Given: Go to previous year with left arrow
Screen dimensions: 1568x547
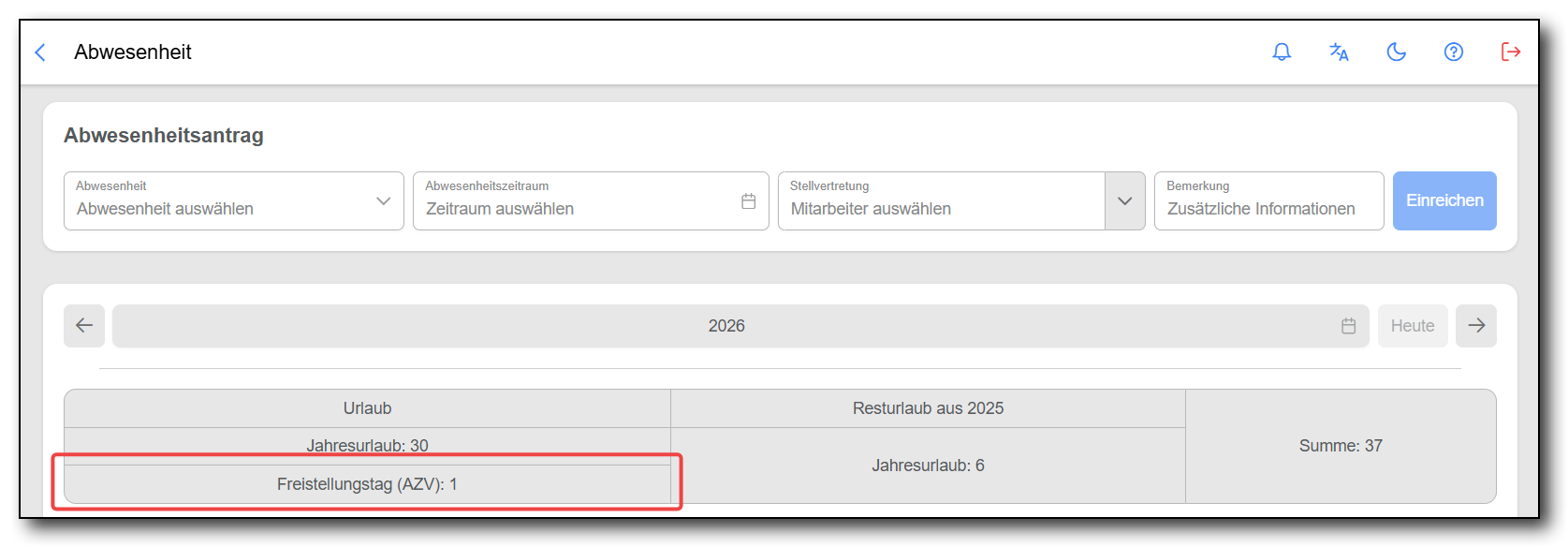Looking at the screenshot, I should click(x=84, y=326).
